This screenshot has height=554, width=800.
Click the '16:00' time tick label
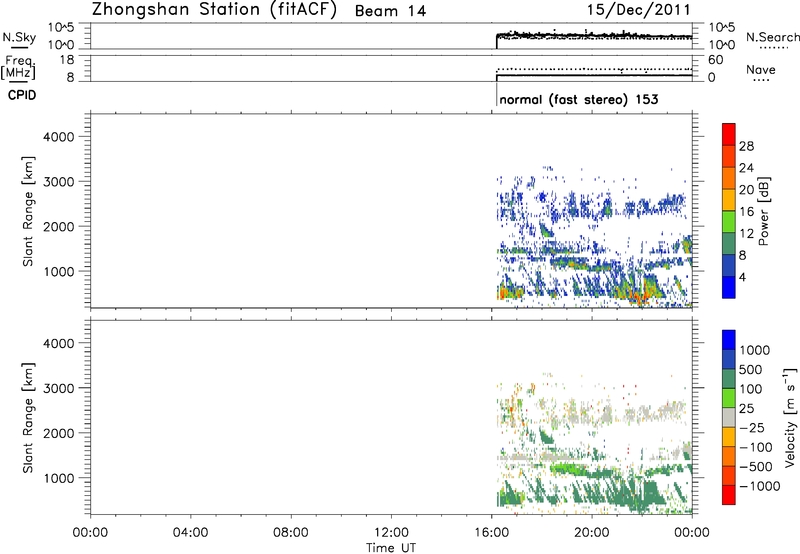point(491,533)
